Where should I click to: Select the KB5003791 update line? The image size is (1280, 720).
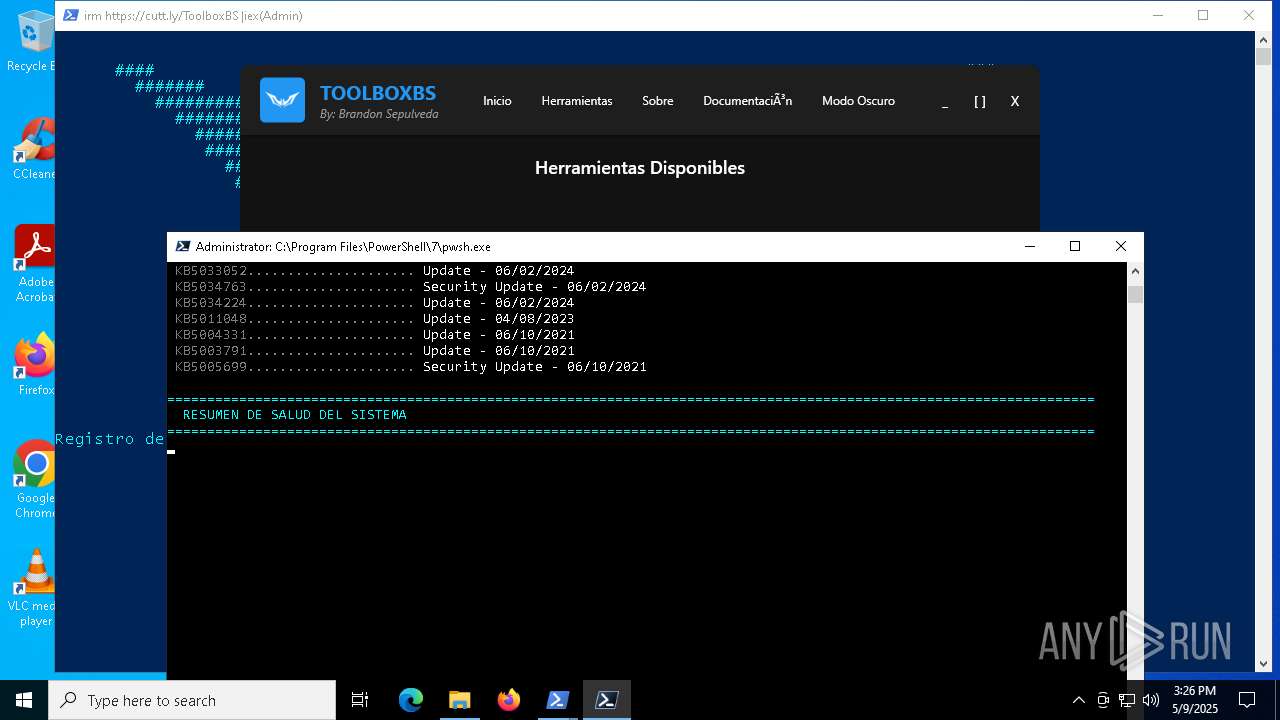(x=374, y=351)
